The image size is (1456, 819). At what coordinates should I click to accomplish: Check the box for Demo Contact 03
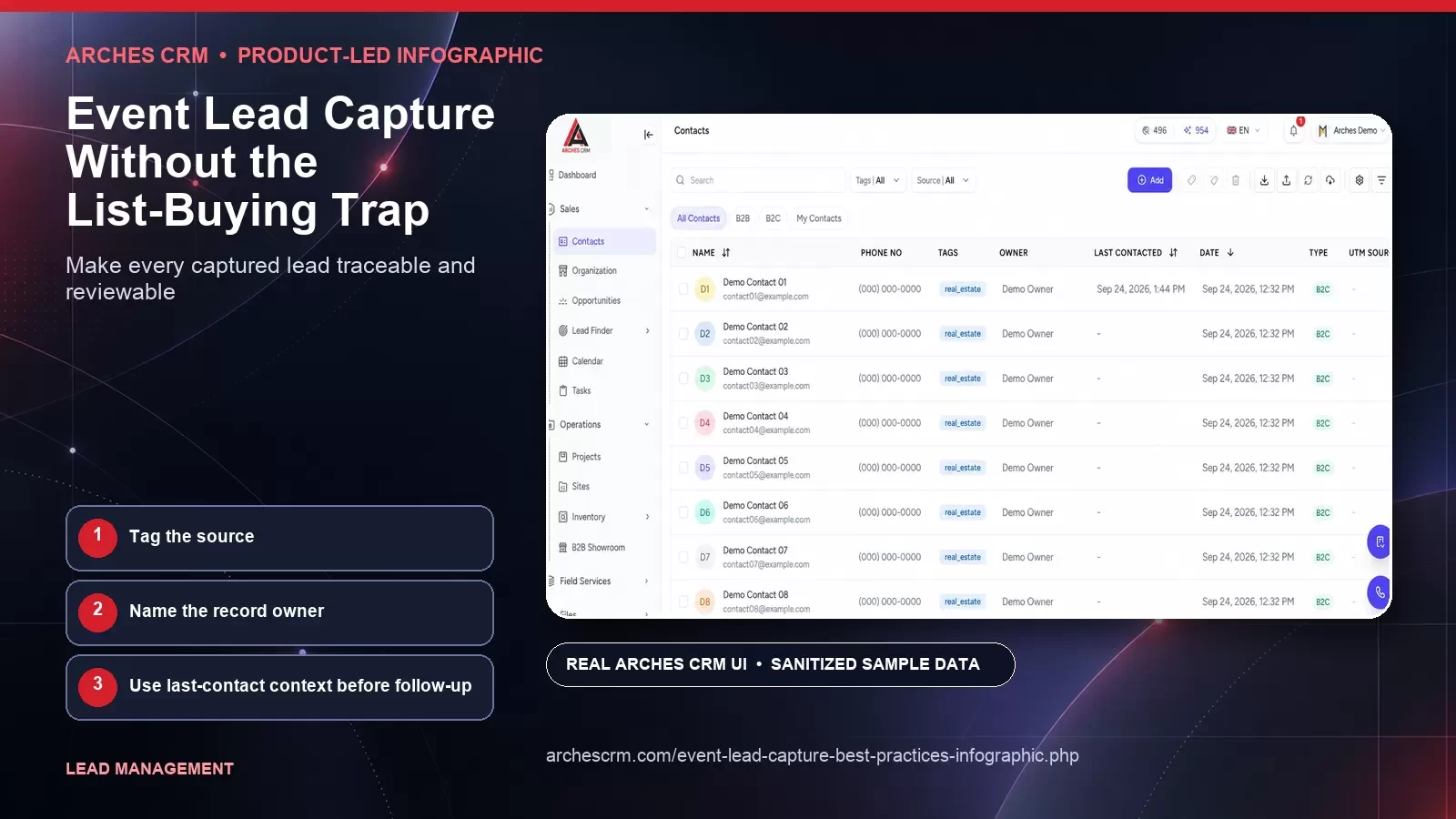(x=683, y=379)
